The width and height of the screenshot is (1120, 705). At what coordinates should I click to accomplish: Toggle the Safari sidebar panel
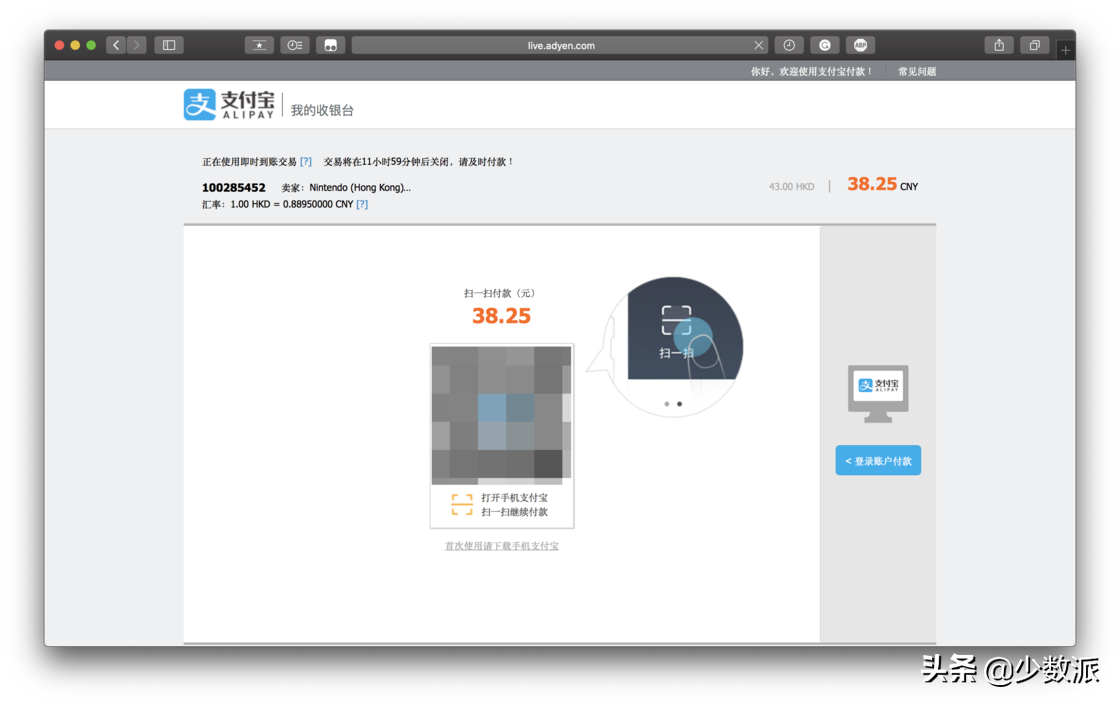click(169, 45)
